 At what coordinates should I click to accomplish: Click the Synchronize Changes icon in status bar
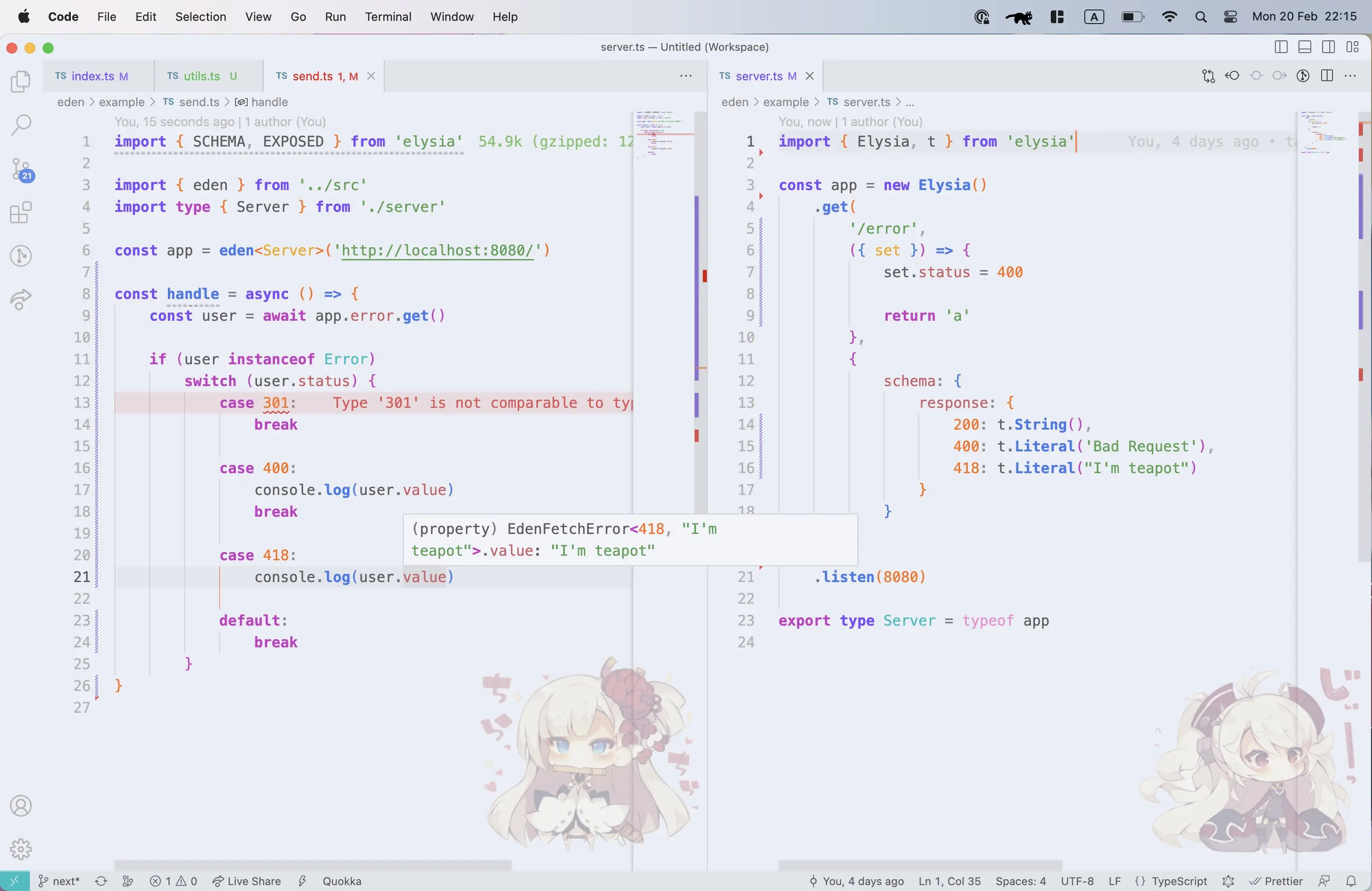[101, 881]
